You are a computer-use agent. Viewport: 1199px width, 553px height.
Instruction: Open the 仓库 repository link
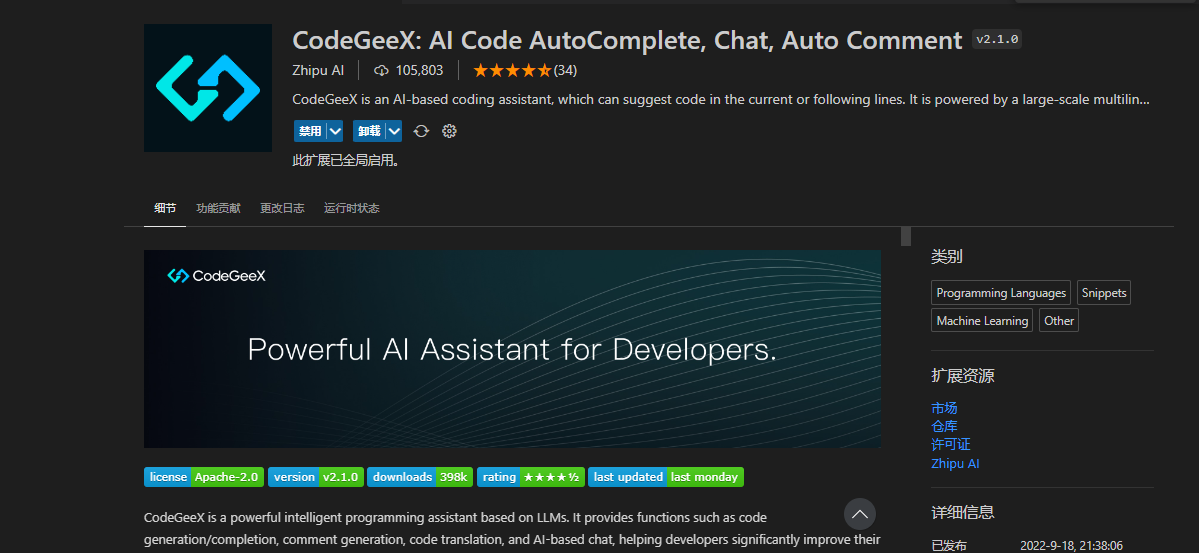944,426
